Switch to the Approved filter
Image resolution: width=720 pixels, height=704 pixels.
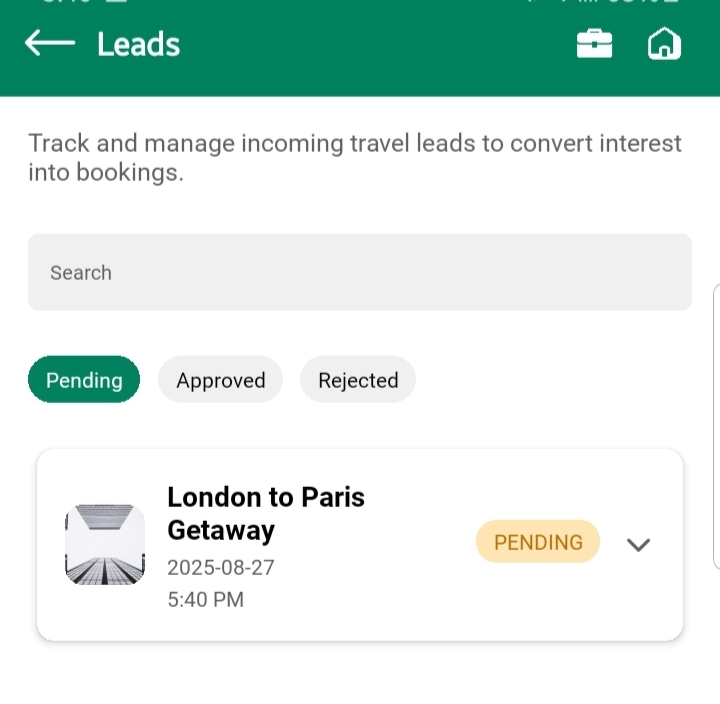click(x=221, y=380)
